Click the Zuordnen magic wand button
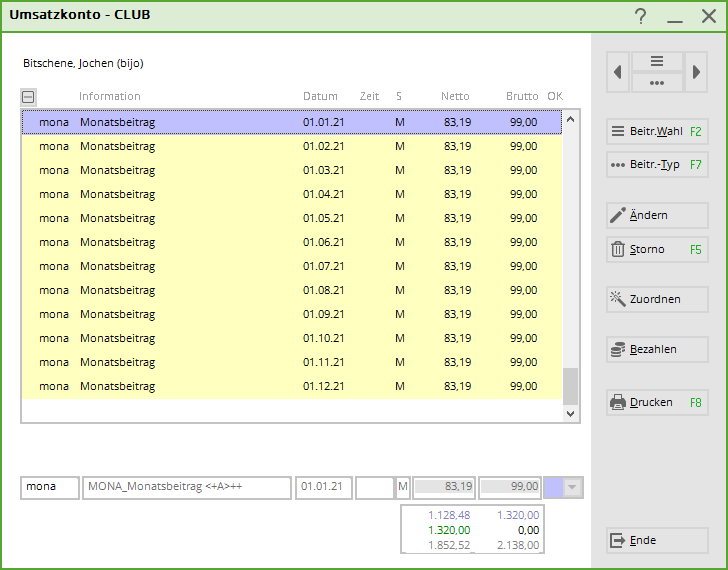 (x=657, y=299)
